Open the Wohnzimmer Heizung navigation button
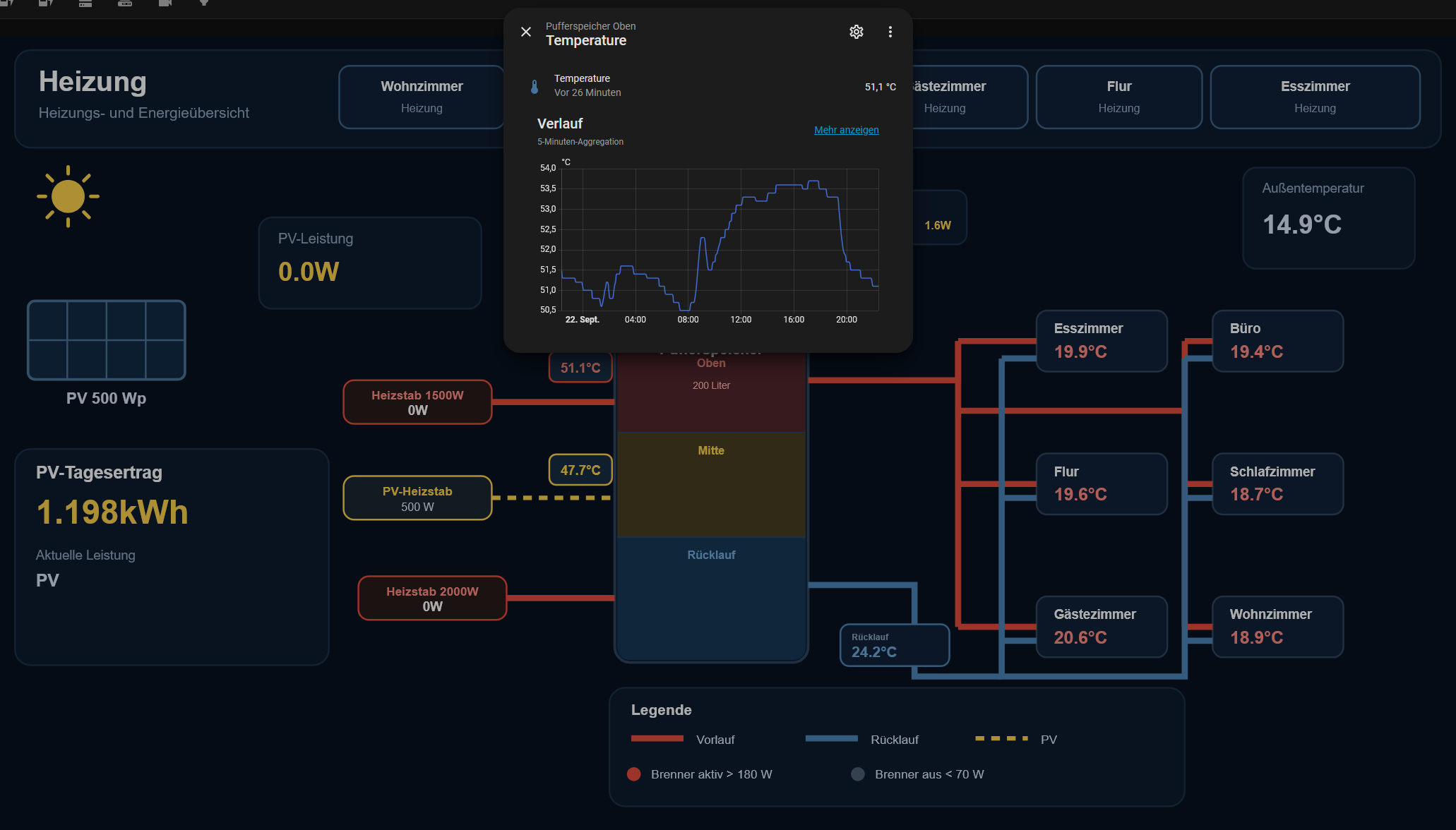This screenshot has height=830, width=1456. pyautogui.click(x=422, y=97)
